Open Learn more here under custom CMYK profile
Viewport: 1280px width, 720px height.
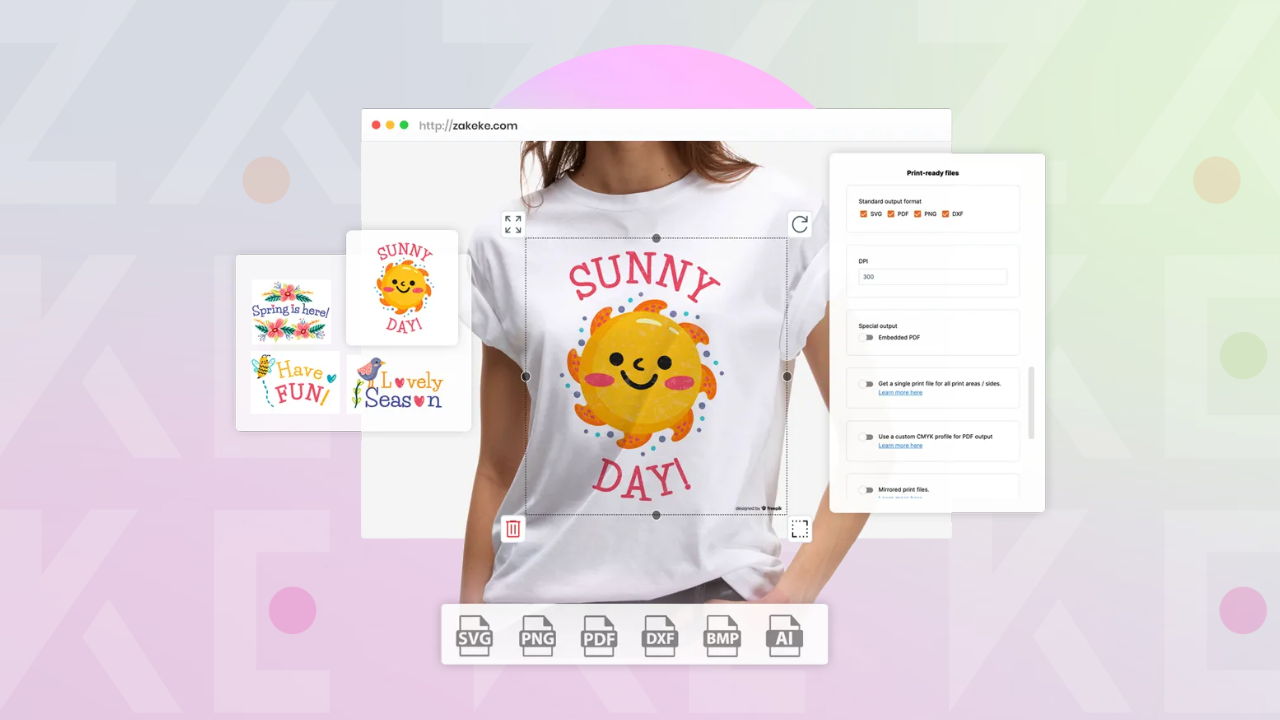tap(900, 445)
